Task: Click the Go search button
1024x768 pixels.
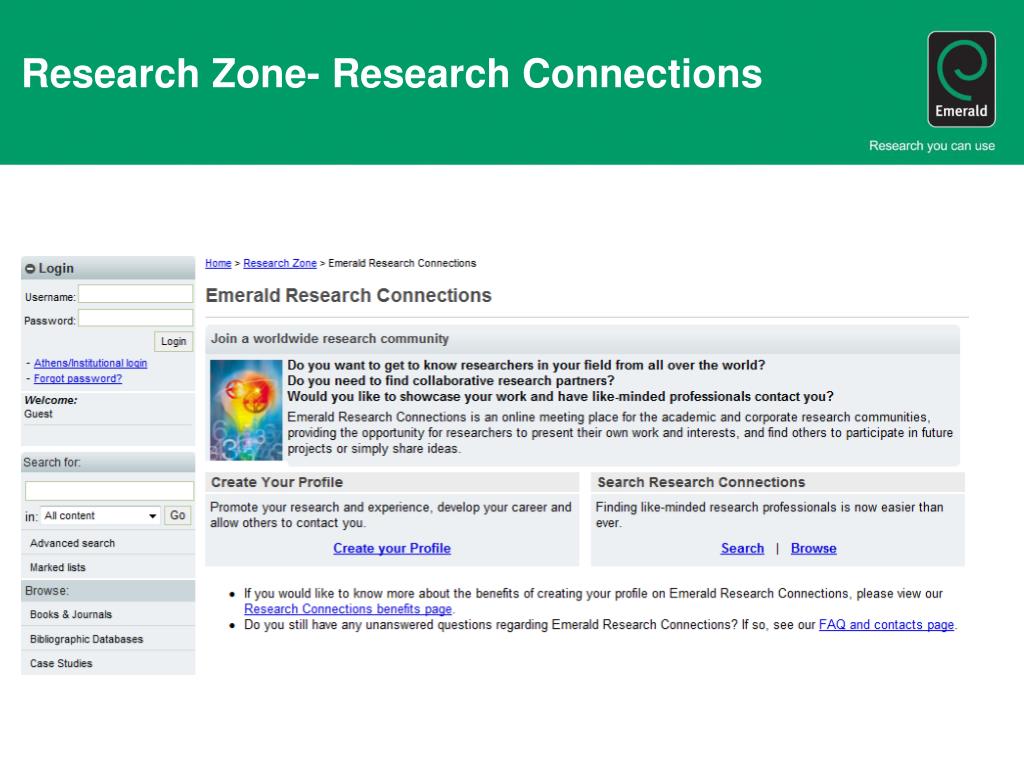Action: (178, 515)
